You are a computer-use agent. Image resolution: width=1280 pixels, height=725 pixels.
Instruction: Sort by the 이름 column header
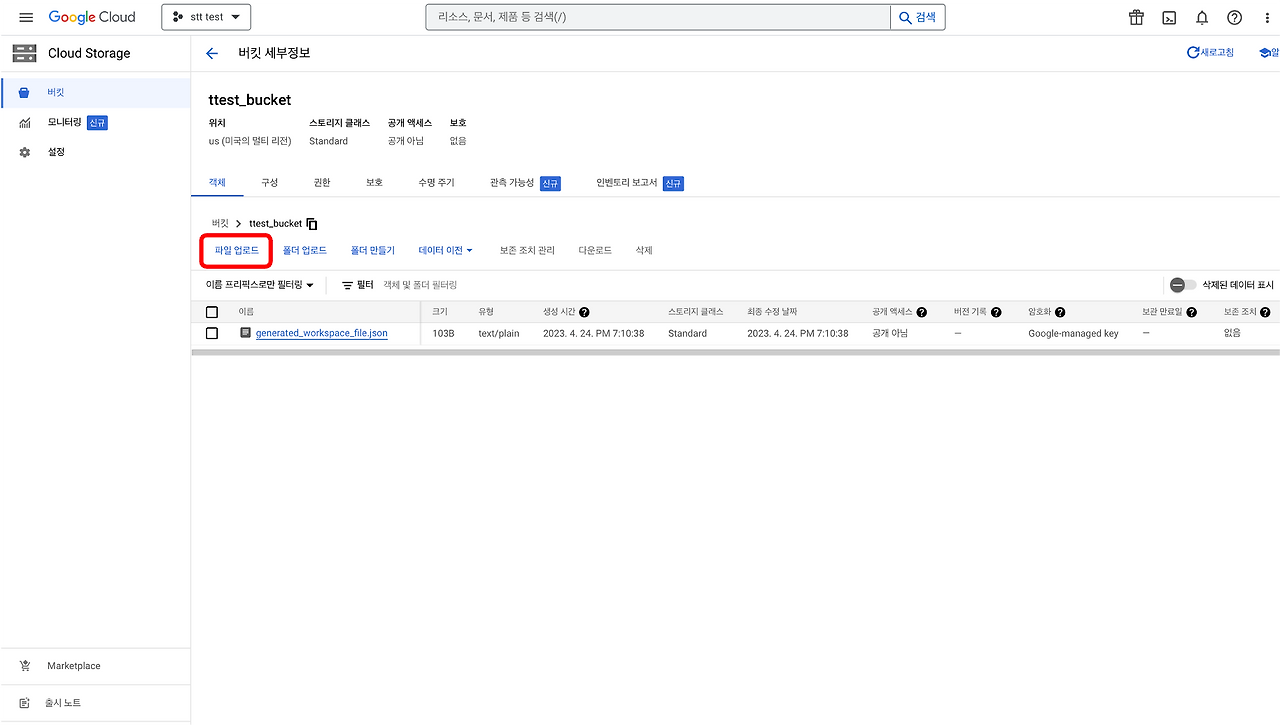pos(246,312)
